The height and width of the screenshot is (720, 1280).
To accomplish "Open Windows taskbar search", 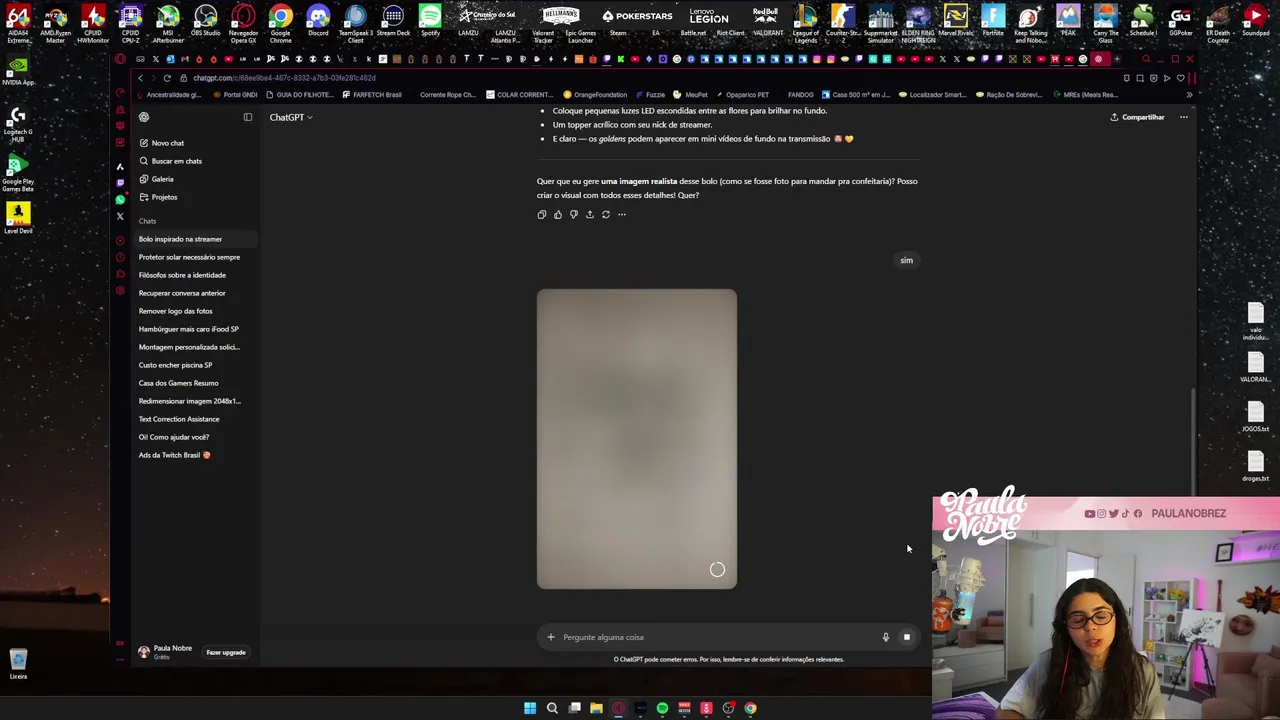I will click(x=552, y=708).
